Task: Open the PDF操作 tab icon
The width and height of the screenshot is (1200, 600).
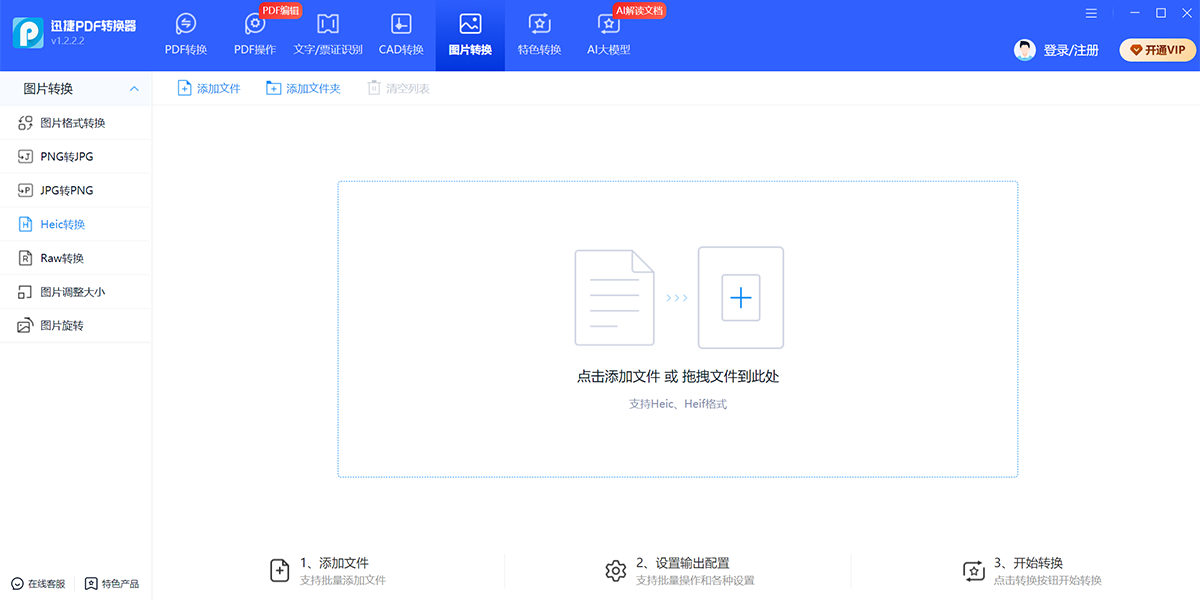Action: [x=254, y=24]
